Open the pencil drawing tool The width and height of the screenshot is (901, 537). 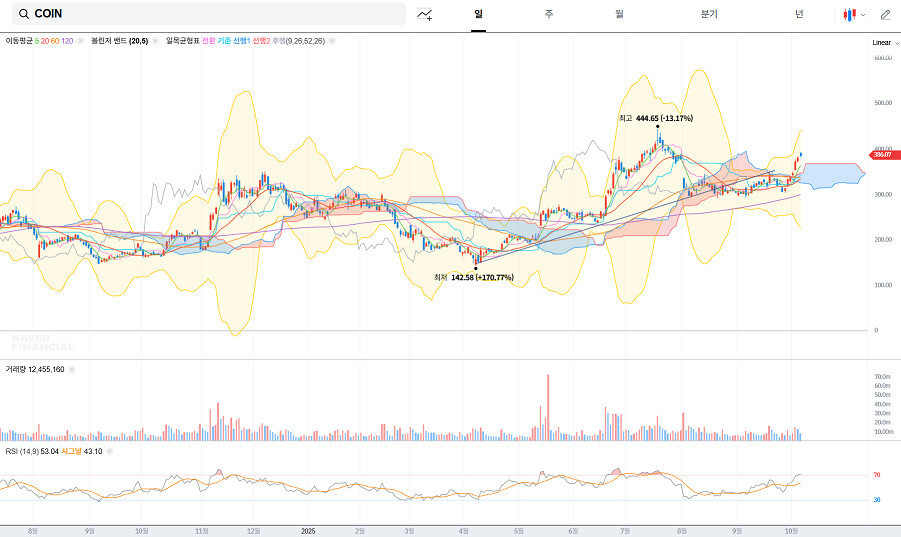click(x=885, y=15)
